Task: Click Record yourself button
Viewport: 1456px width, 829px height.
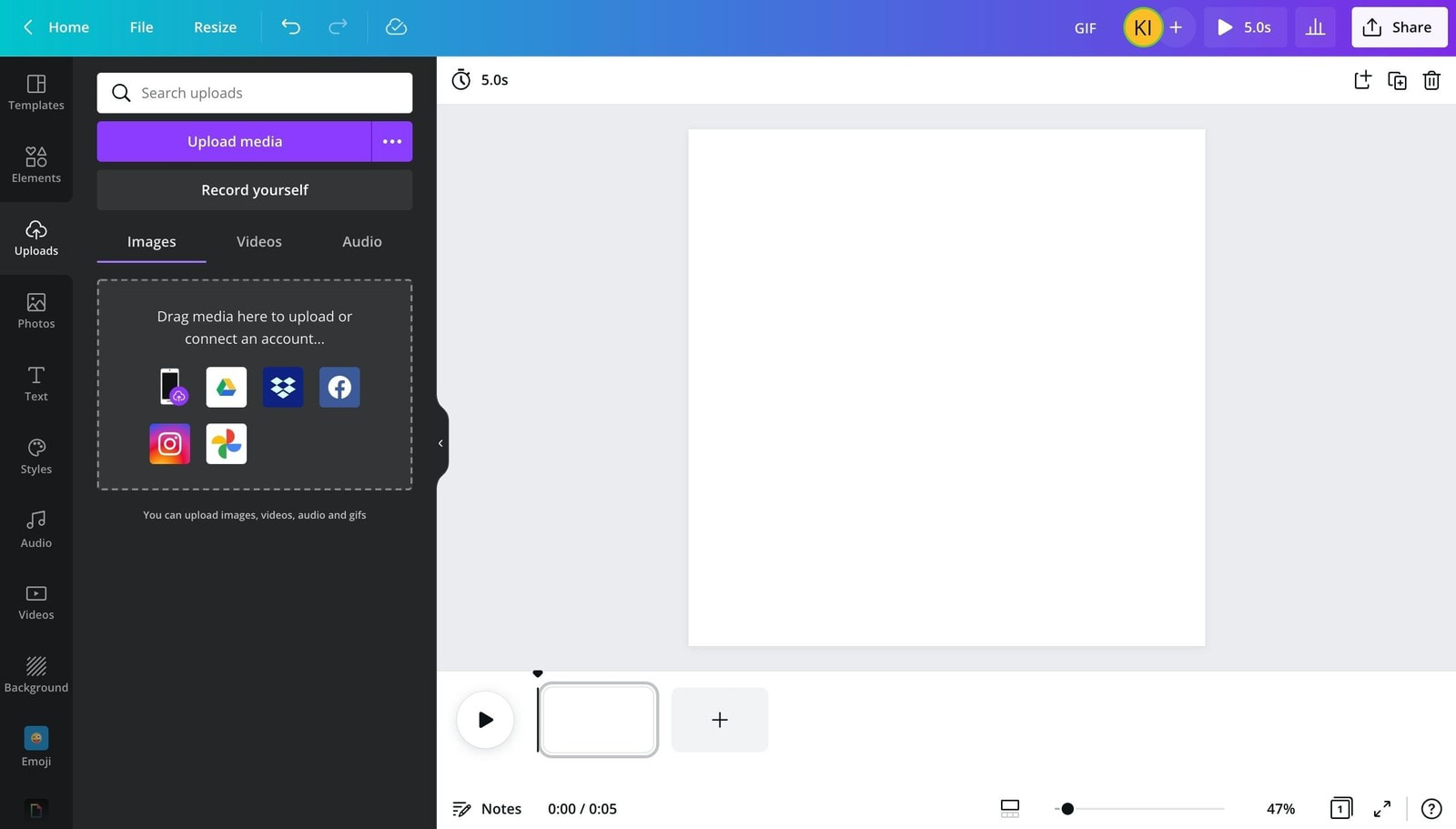Action: pos(255,190)
